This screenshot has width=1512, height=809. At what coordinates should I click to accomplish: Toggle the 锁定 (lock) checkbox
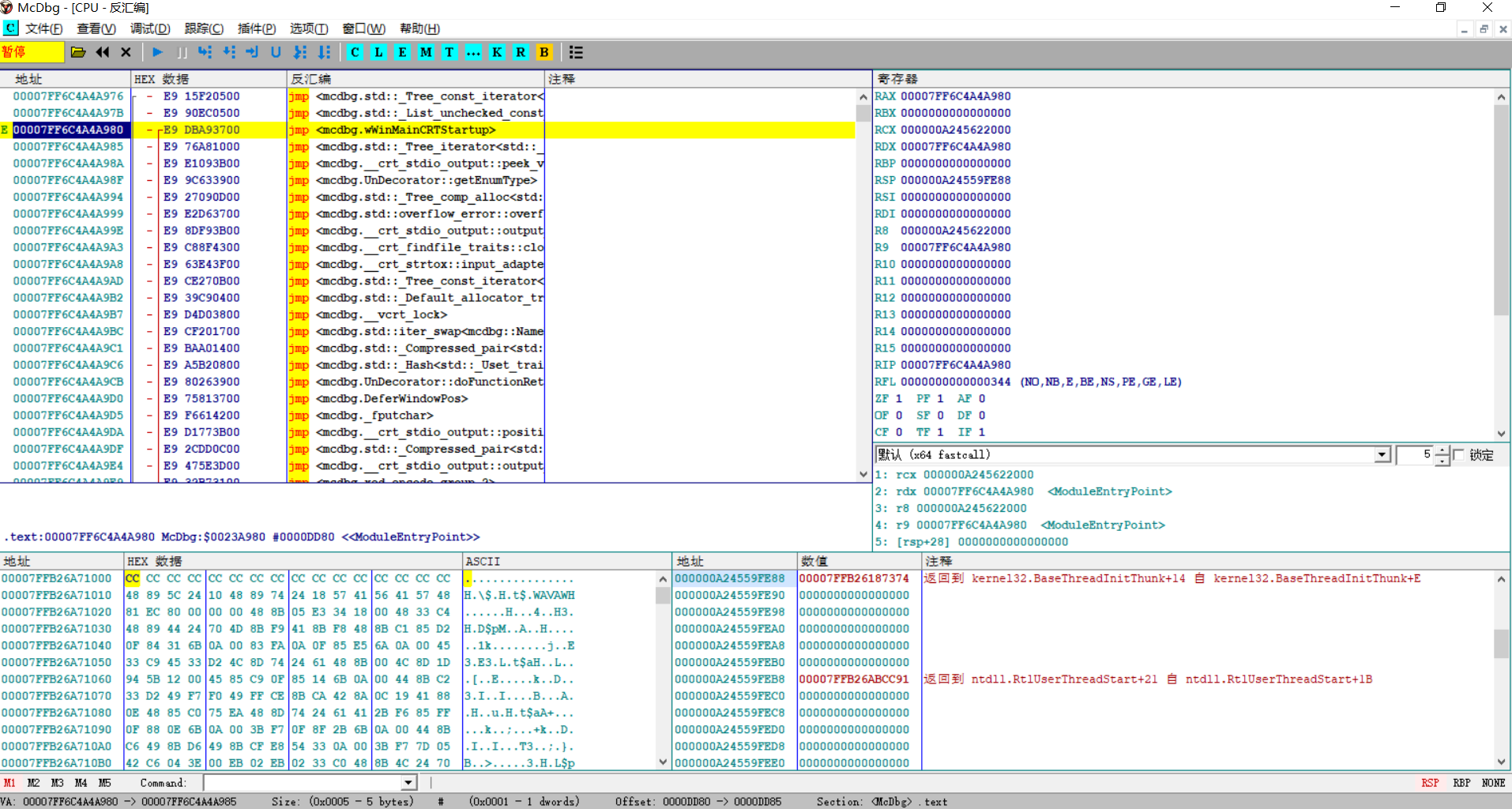[x=1458, y=455]
